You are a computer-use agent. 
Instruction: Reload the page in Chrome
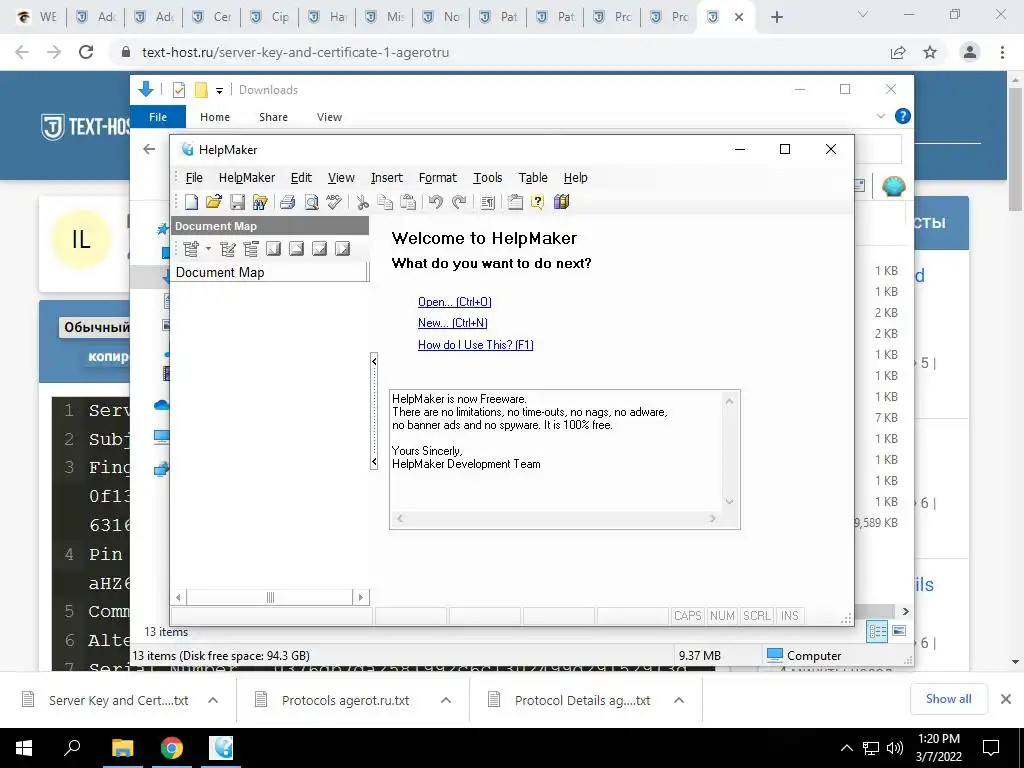coord(86,52)
